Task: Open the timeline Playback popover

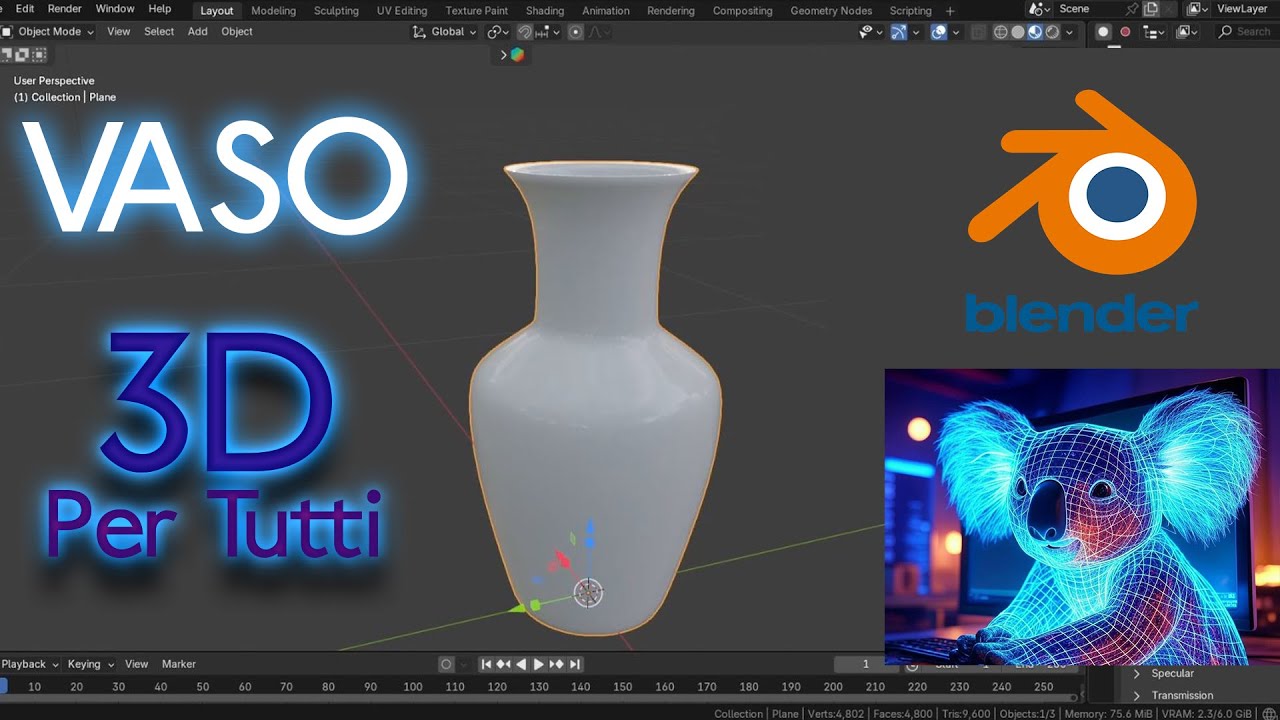Action: [x=30, y=664]
